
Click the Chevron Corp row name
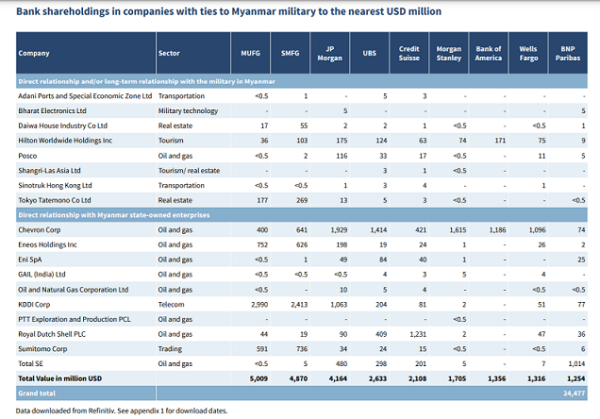39,230
